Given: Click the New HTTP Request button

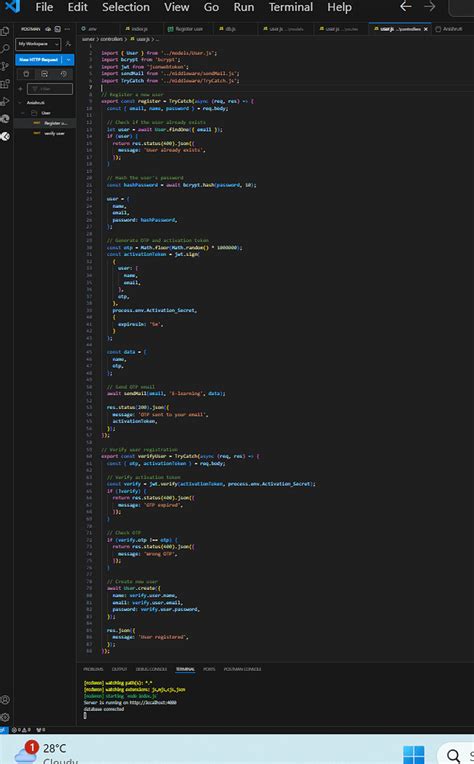Looking at the screenshot, I should tap(39, 59).
